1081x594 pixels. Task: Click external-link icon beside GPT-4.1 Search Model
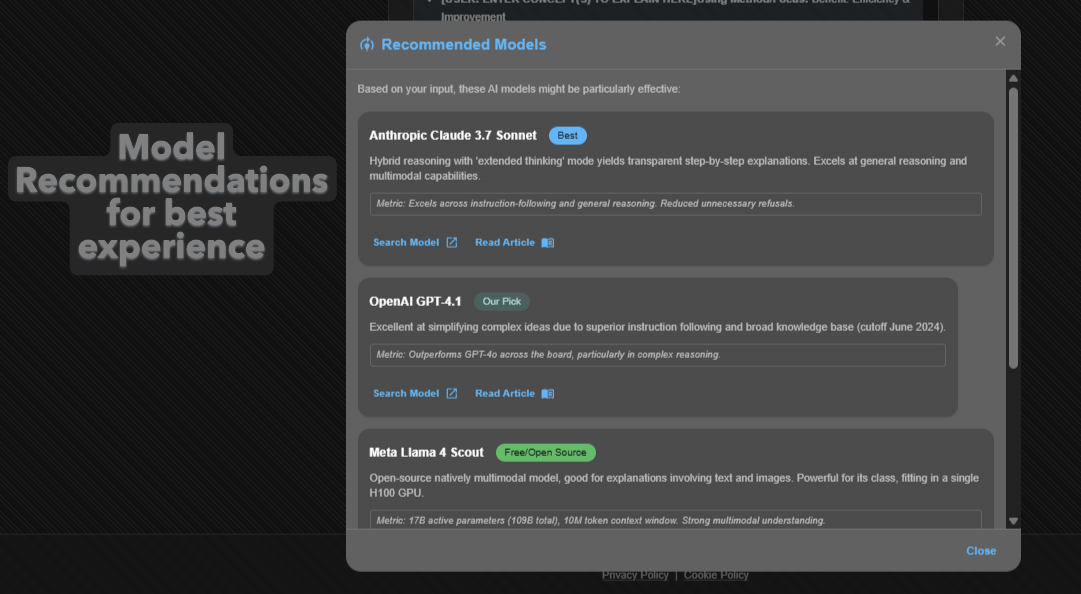coord(452,393)
